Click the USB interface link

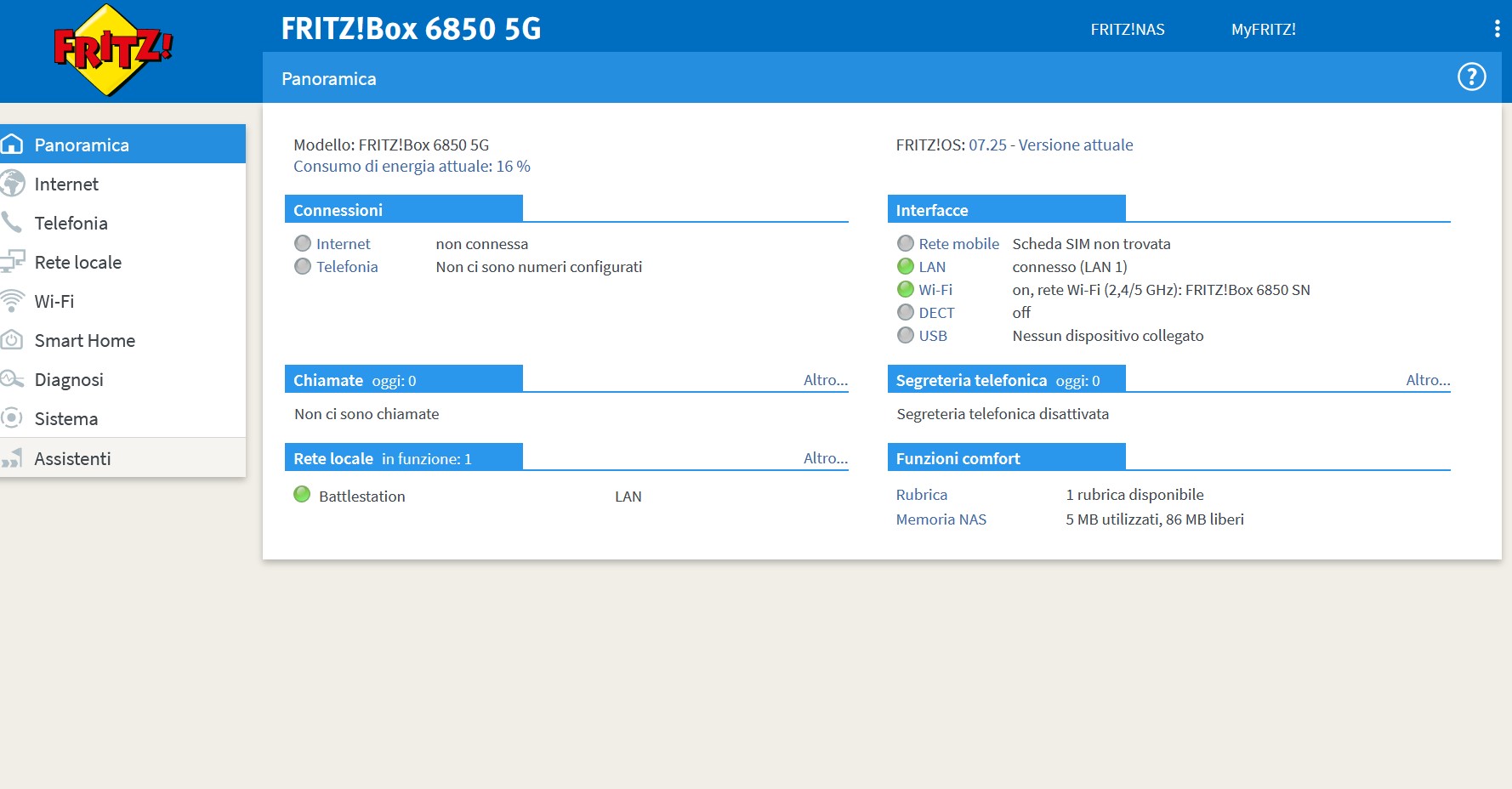[x=933, y=335]
